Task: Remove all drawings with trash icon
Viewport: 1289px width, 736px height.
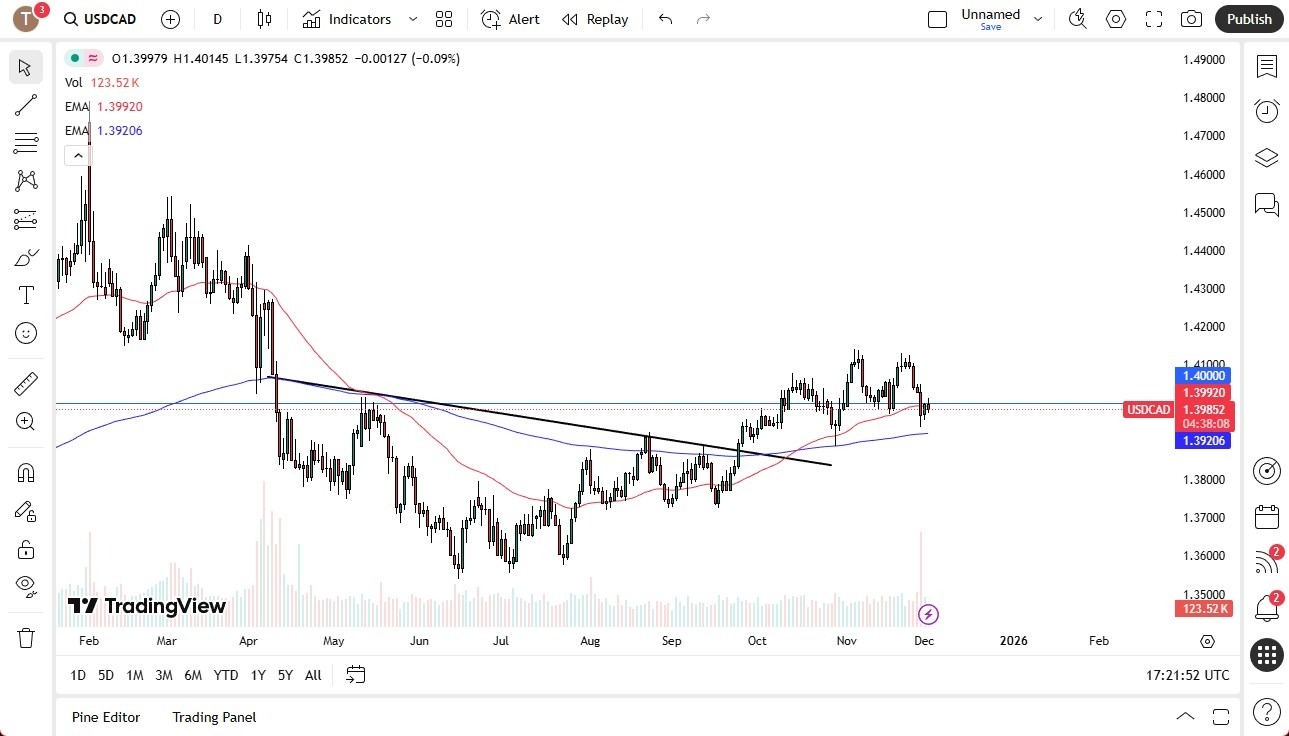Action: [25, 637]
